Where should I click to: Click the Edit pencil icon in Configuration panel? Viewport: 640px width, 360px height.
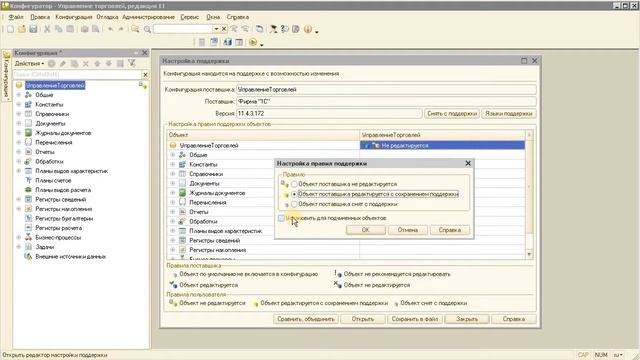(63, 63)
